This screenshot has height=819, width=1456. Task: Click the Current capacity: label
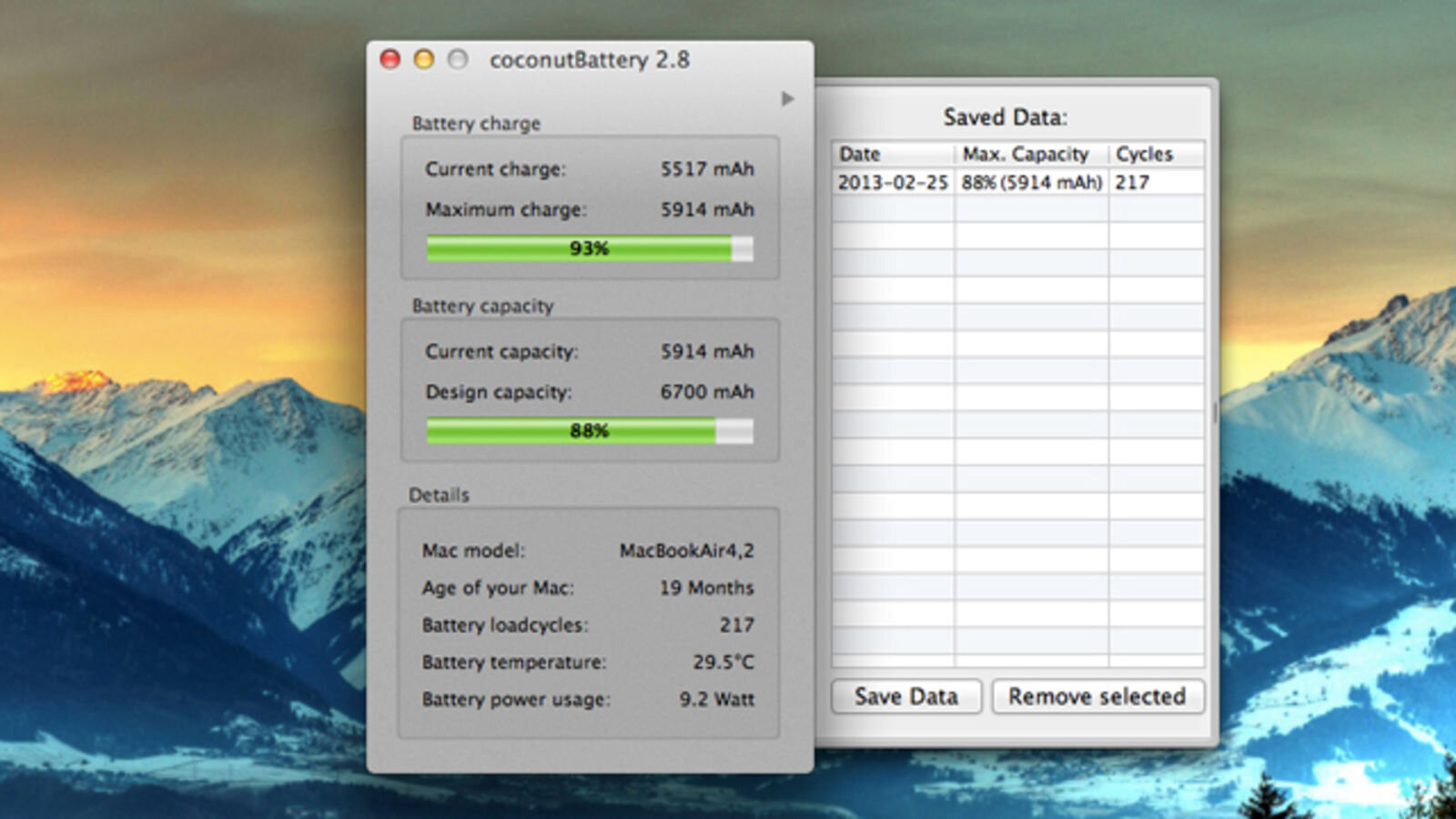[x=501, y=352]
